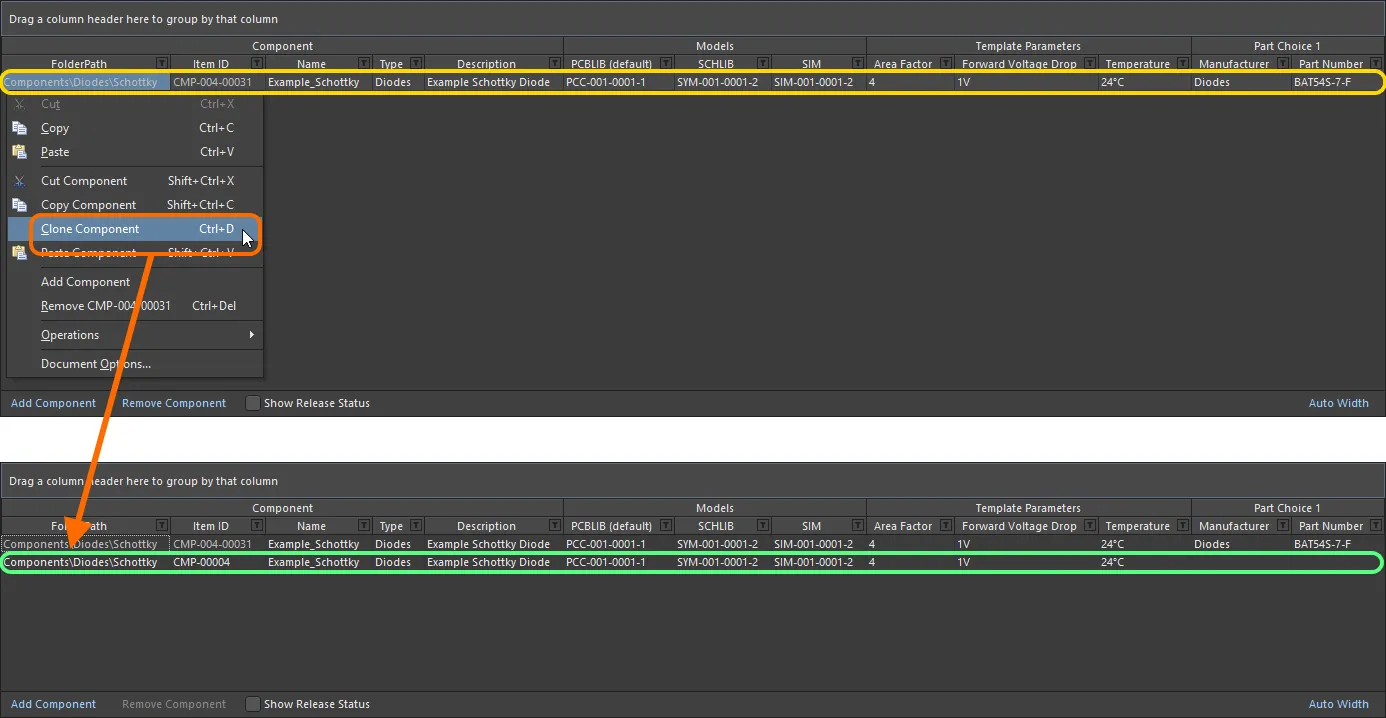This screenshot has height=718, width=1386.
Task: Click Add Component link in top panel
Action: click(53, 403)
